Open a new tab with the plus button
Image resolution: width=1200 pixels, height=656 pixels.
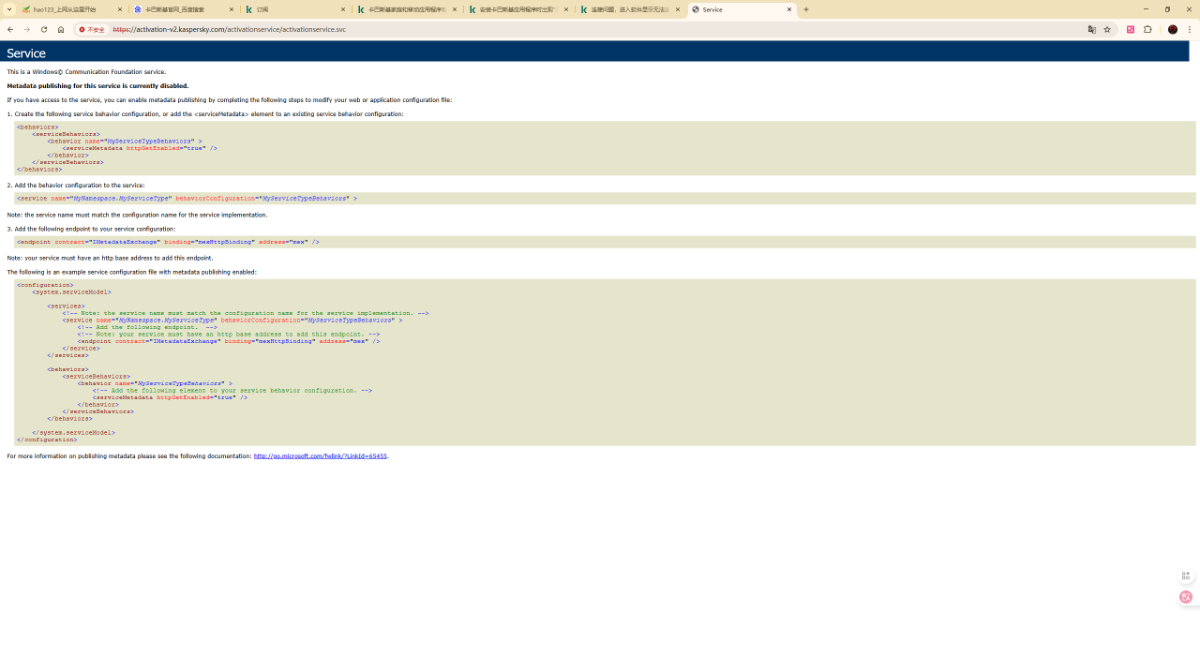click(x=806, y=9)
